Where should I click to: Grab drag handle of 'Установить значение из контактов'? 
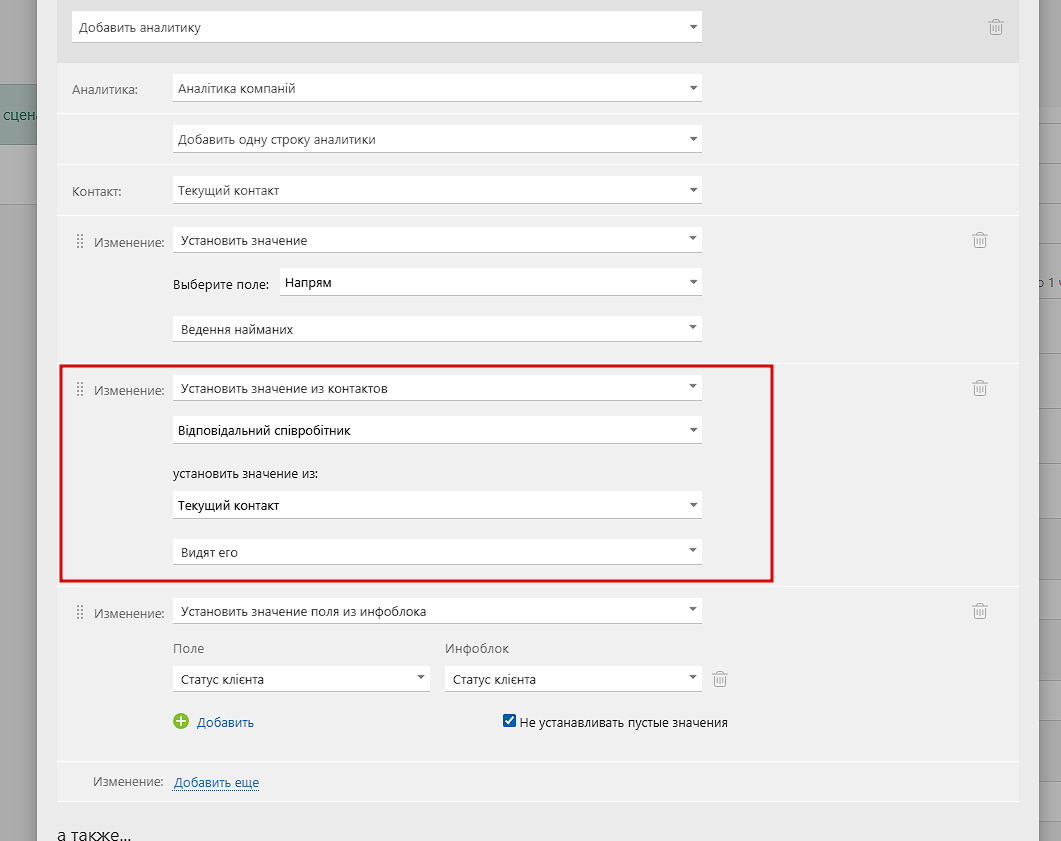point(80,389)
